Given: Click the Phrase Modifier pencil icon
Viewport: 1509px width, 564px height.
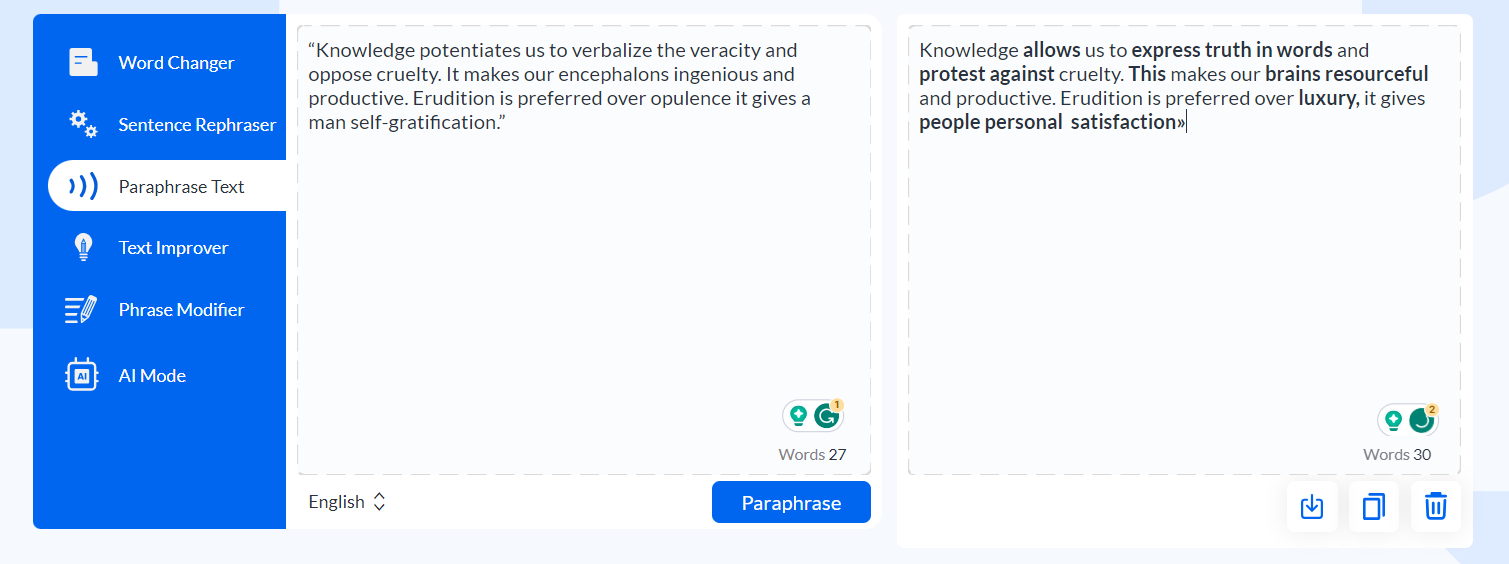Looking at the screenshot, I should coord(82,310).
